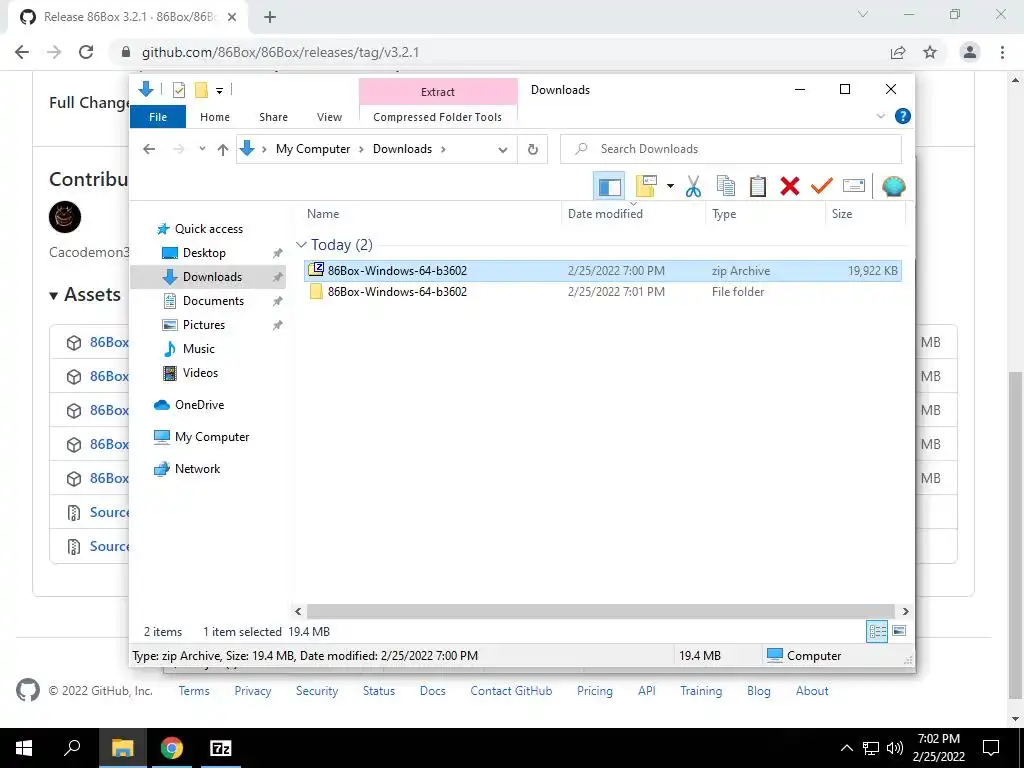Open Music in navigation pane
Image resolution: width=1024 pixels, height=768 pixels.
(199, 349)
